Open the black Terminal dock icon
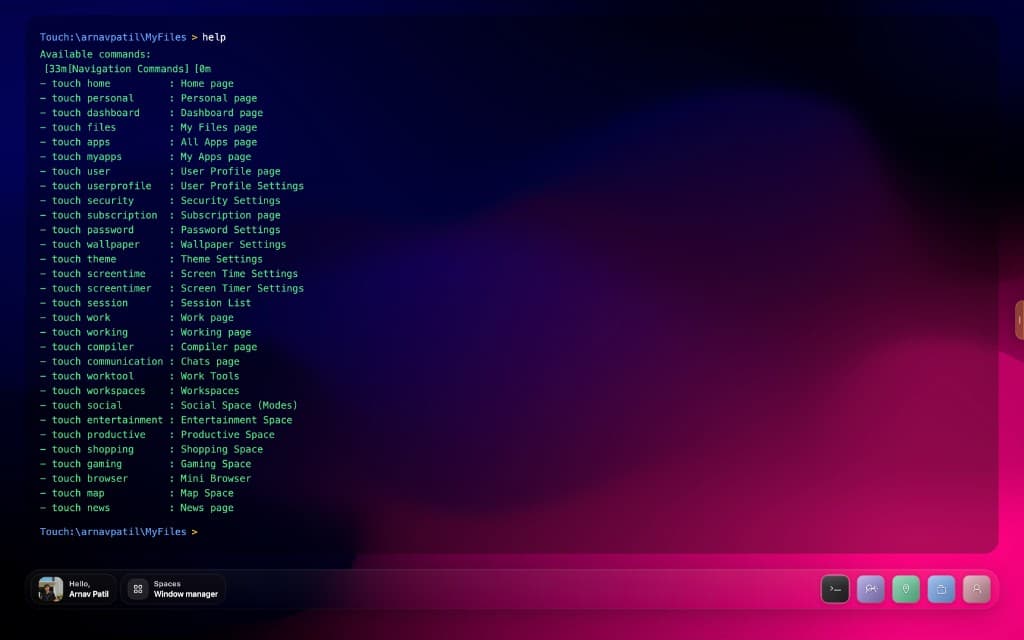This screenshot has height=640, width=1024. click(835, 589)
